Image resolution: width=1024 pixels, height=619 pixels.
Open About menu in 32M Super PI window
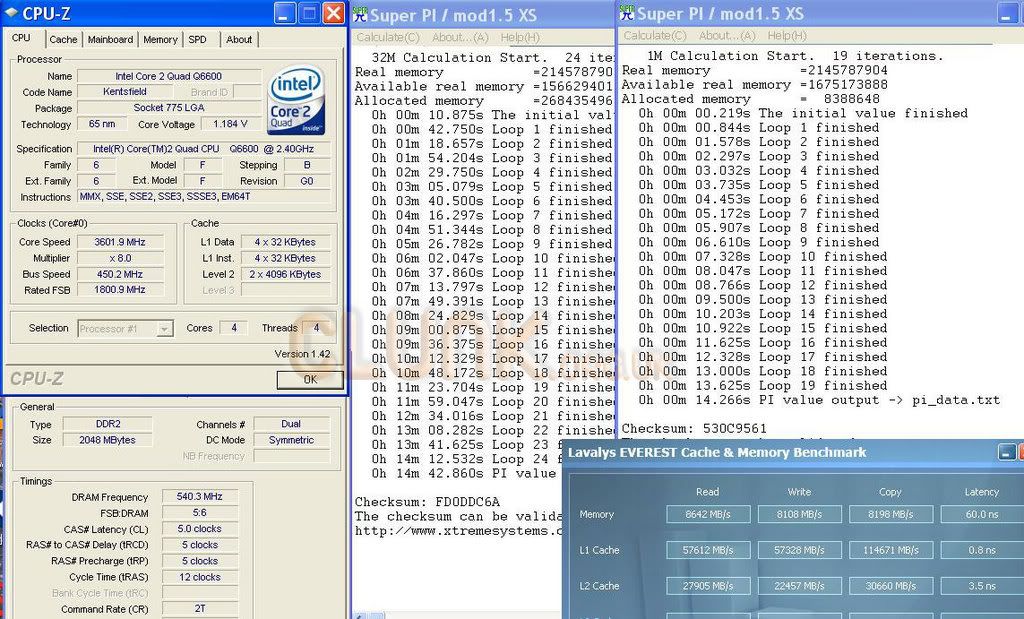[460, 37]
